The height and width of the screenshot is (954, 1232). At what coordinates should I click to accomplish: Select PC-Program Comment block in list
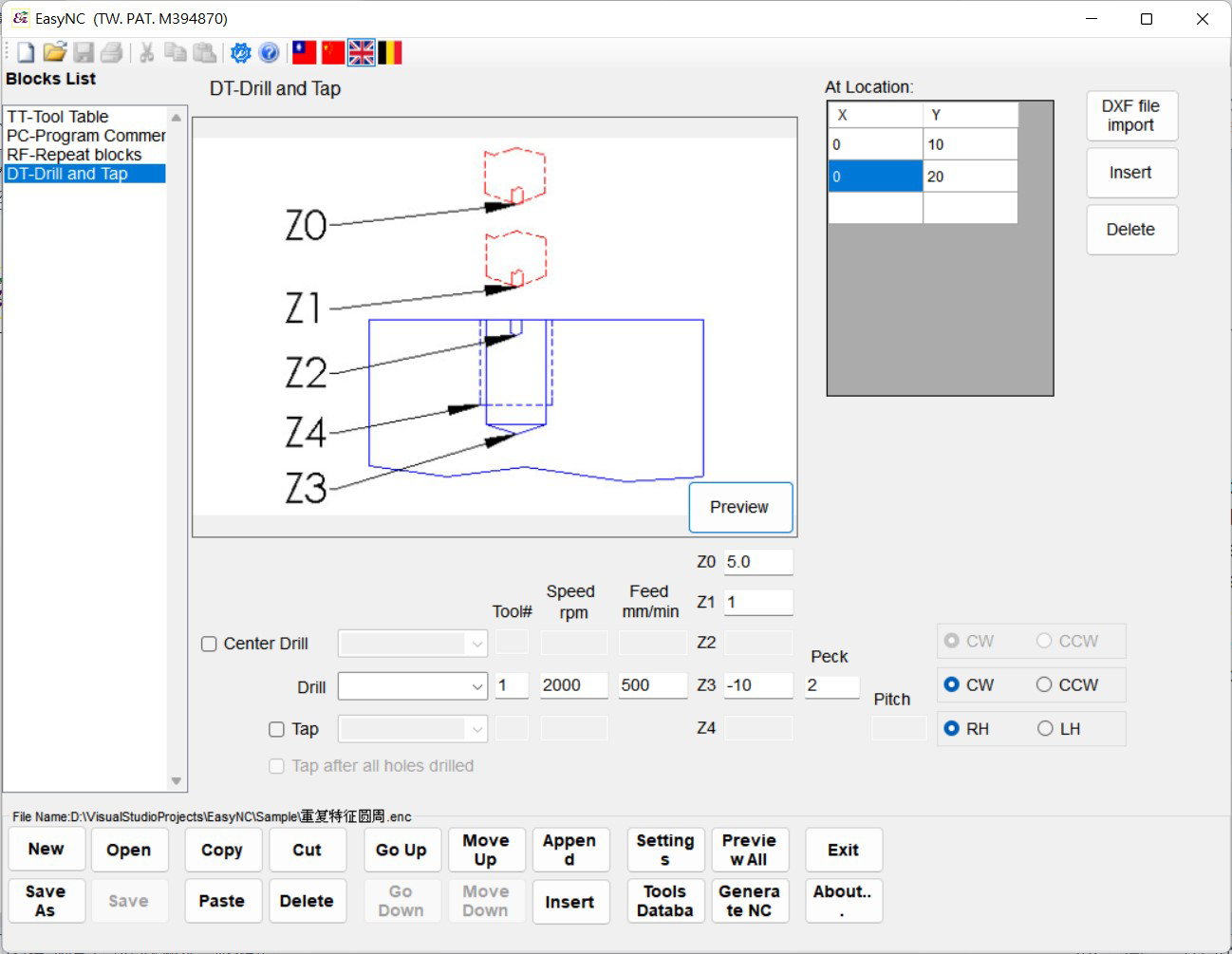click(x=85, y=136)
